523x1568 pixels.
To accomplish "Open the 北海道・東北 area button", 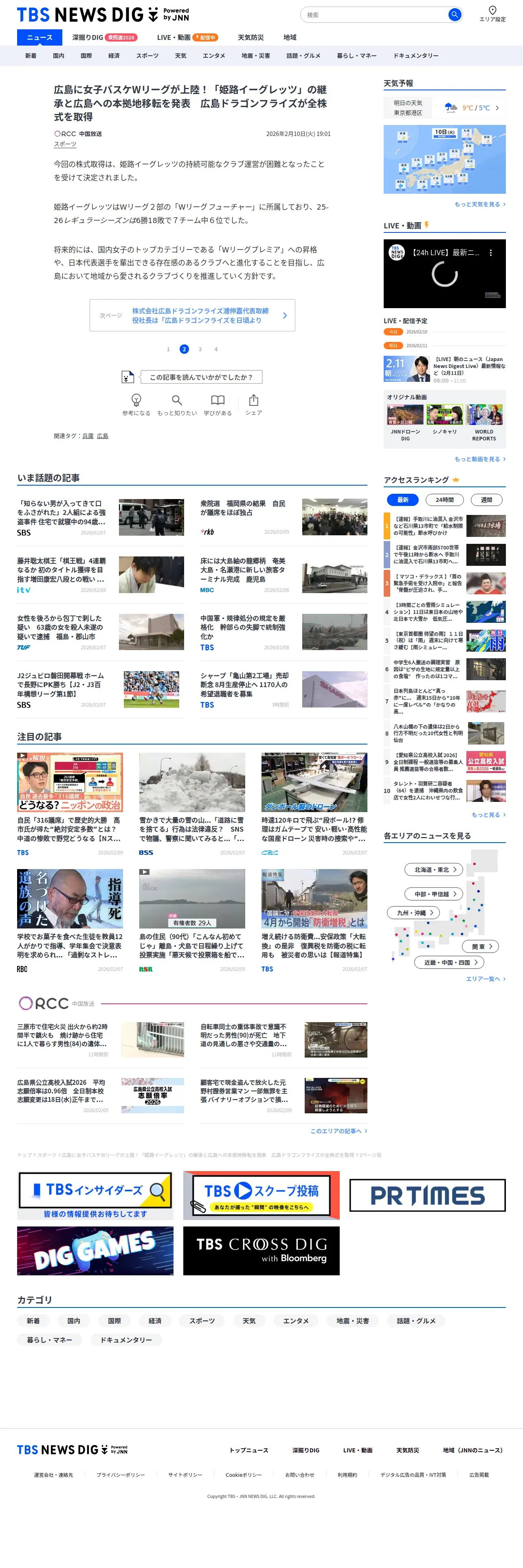I will coord(434,869).
